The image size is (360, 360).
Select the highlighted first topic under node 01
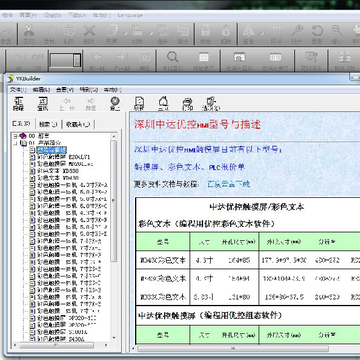(x=51, y=150)
